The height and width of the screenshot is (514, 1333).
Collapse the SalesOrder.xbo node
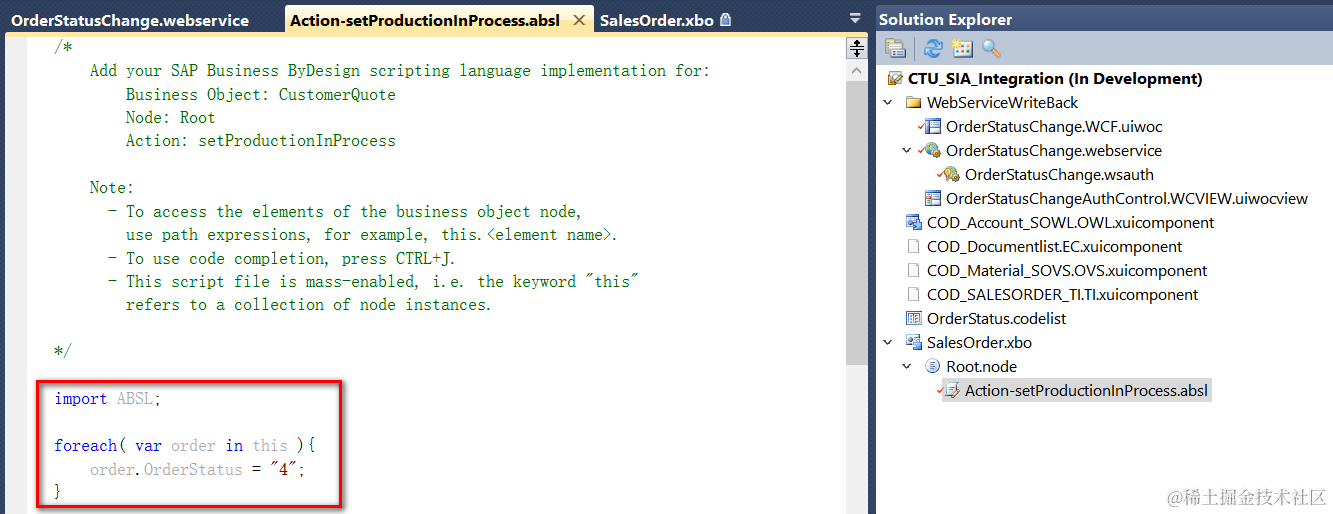tap(888, 342)
